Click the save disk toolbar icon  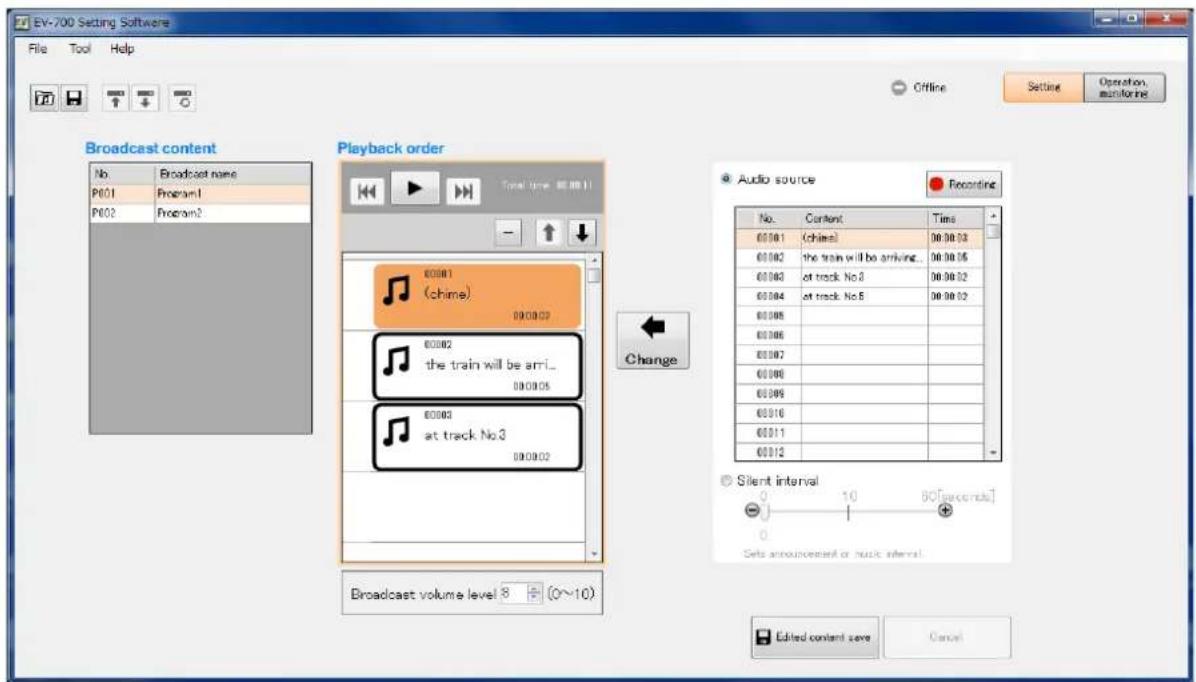(x=73, y=98)
